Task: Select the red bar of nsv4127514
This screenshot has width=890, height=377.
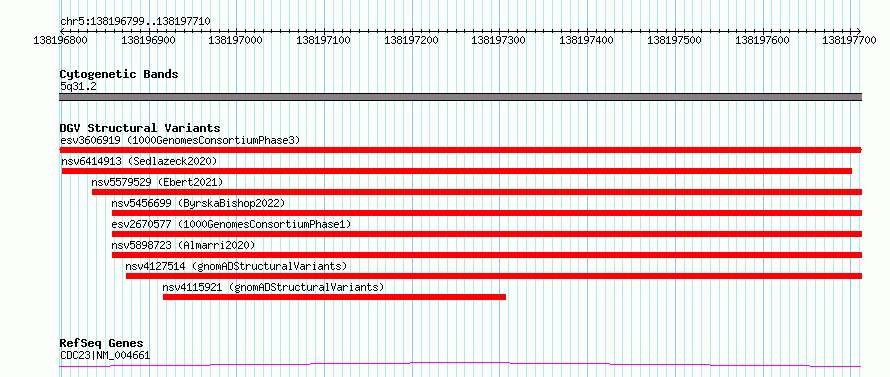Action: (494, 275)
